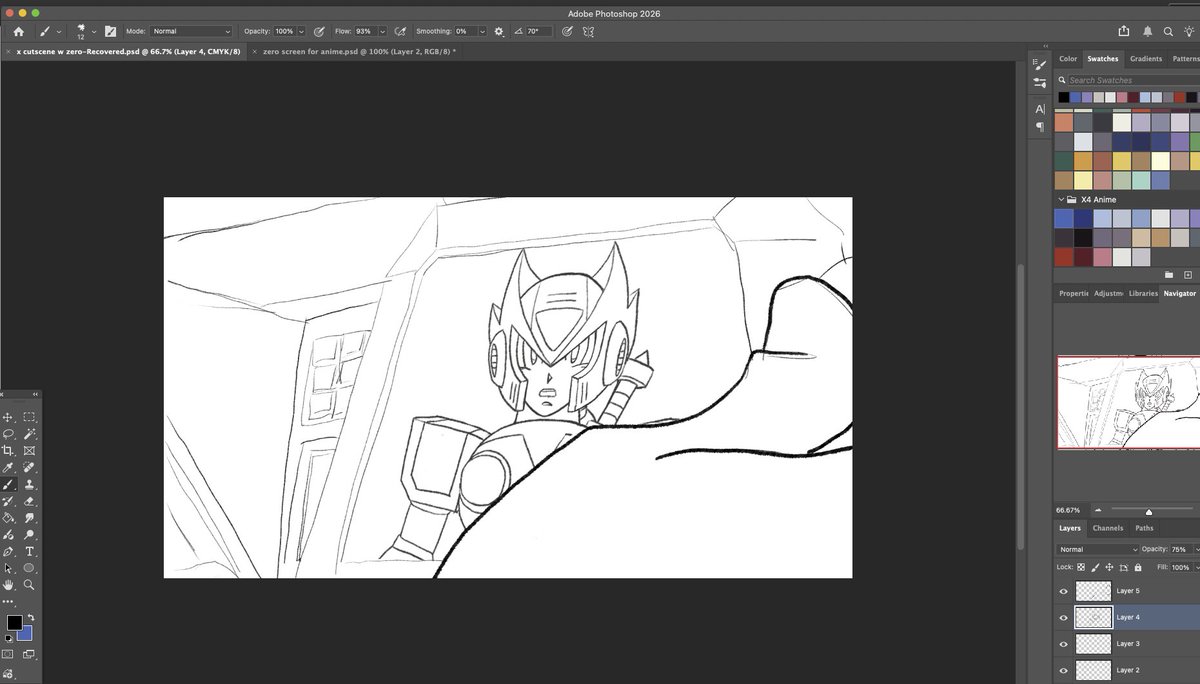Reset to default foreground and background colors
The image size is (1200, 684).
point(9,637)
